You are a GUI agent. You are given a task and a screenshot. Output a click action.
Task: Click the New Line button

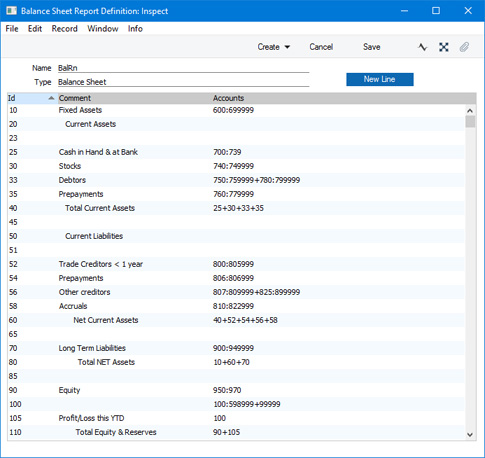click(x=380, y=79)
